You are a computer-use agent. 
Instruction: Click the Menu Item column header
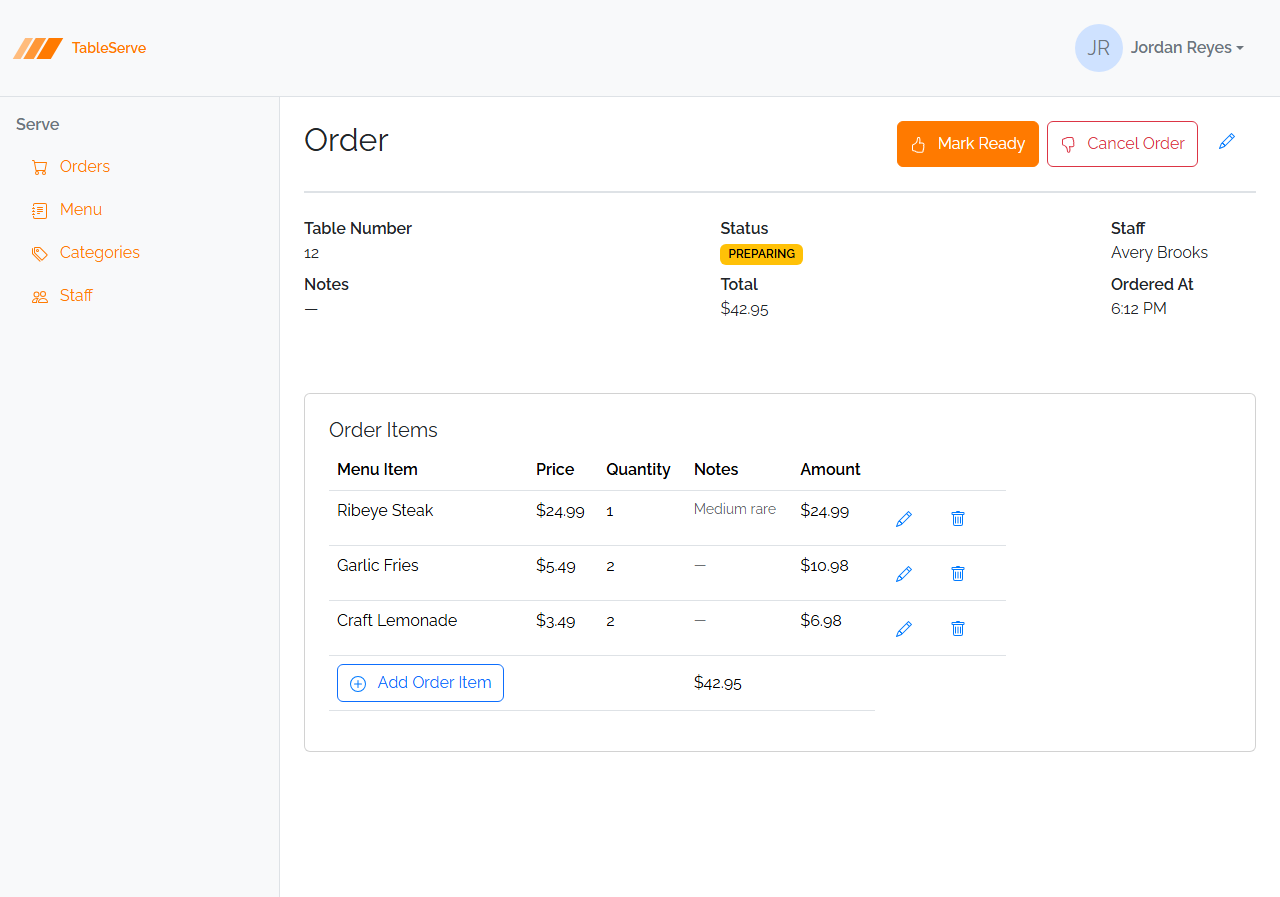tap(377, 470)
